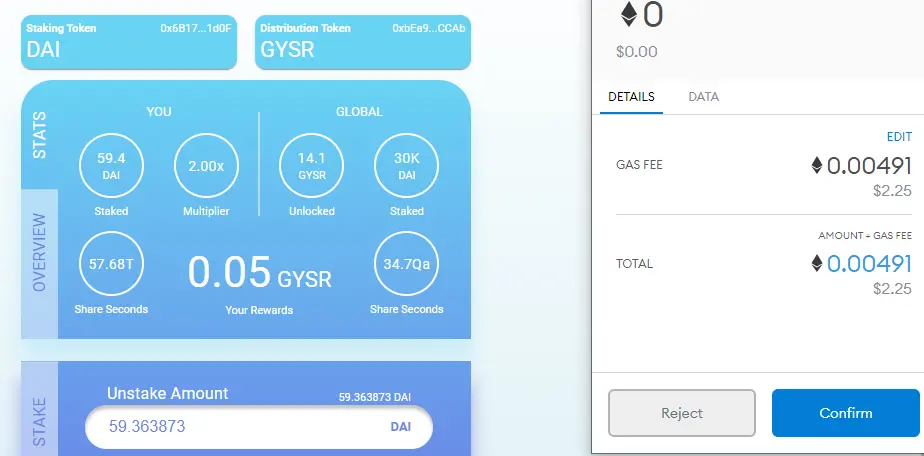This screenshot has width=924, height=456.
Task: Select the DETAILS tab
Action: point(631,97)
